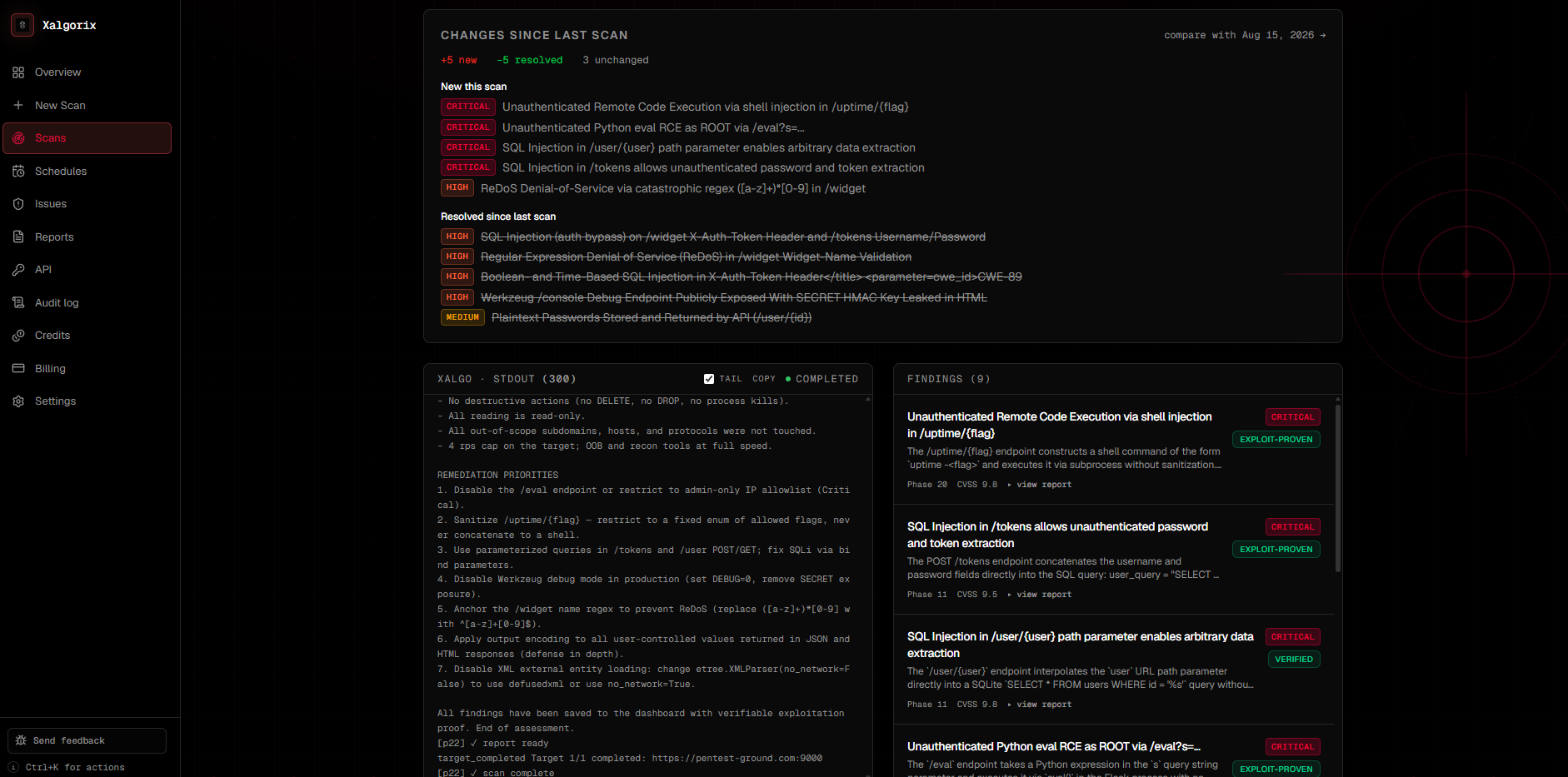
Task: Open compare with Aug 15, 2026
Action: (1245, 35)
